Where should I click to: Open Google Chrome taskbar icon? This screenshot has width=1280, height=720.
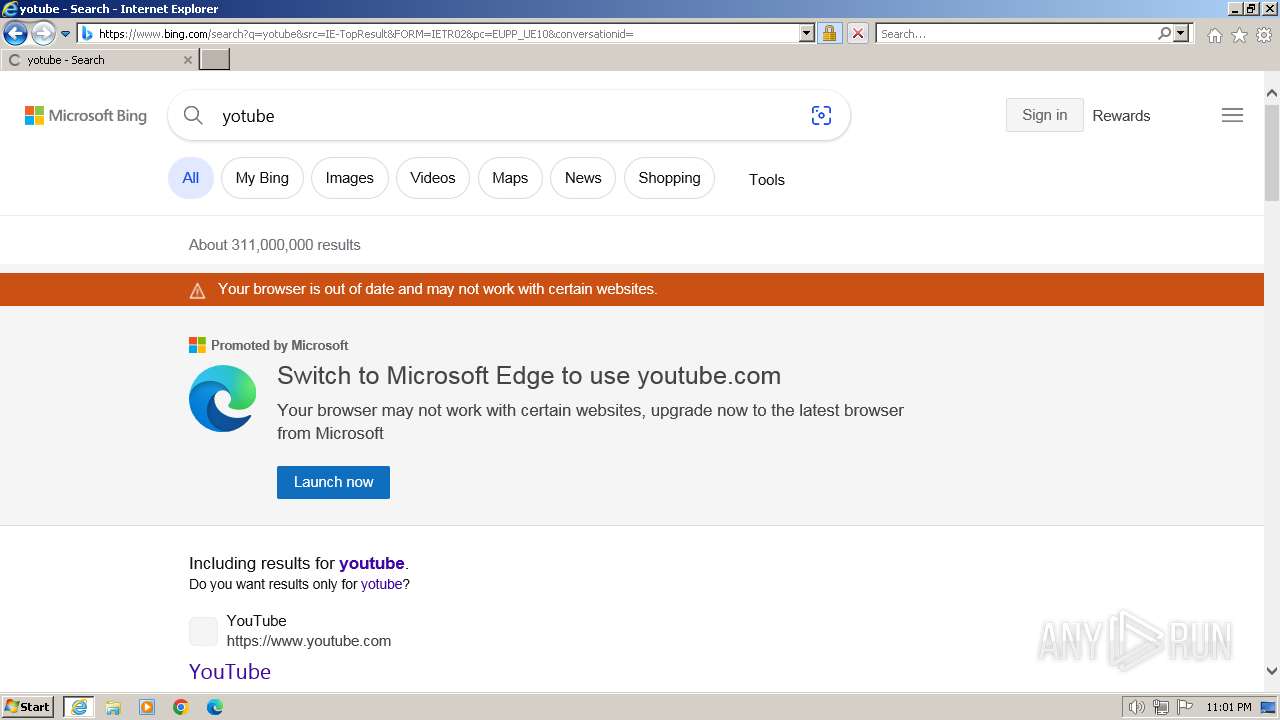181,707
